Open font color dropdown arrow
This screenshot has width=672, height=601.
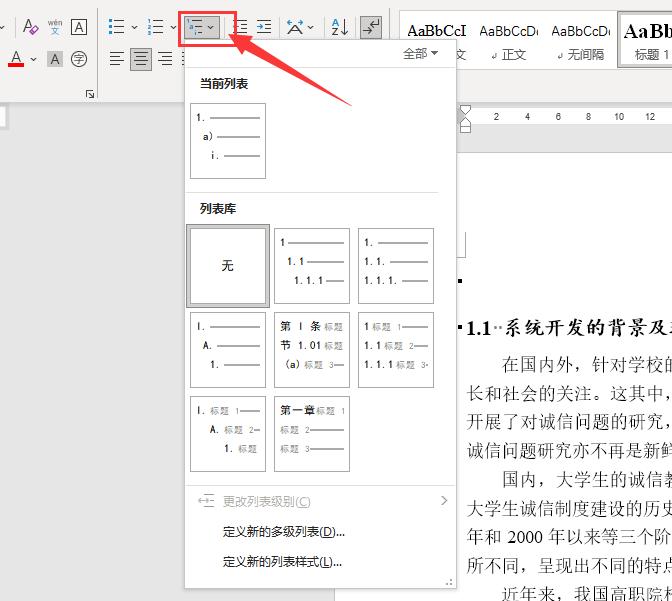[33, 59]
